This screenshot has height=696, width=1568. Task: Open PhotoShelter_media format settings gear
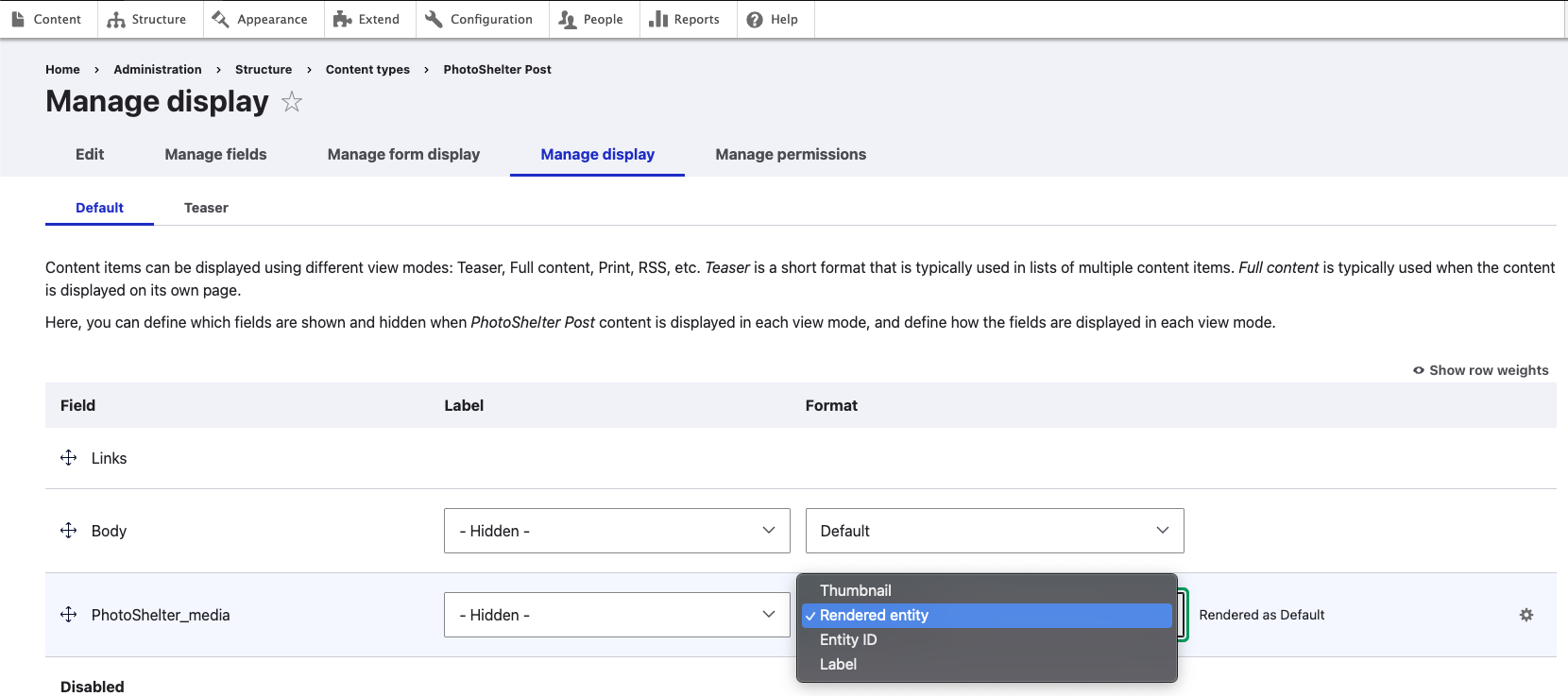[1526, 615]
